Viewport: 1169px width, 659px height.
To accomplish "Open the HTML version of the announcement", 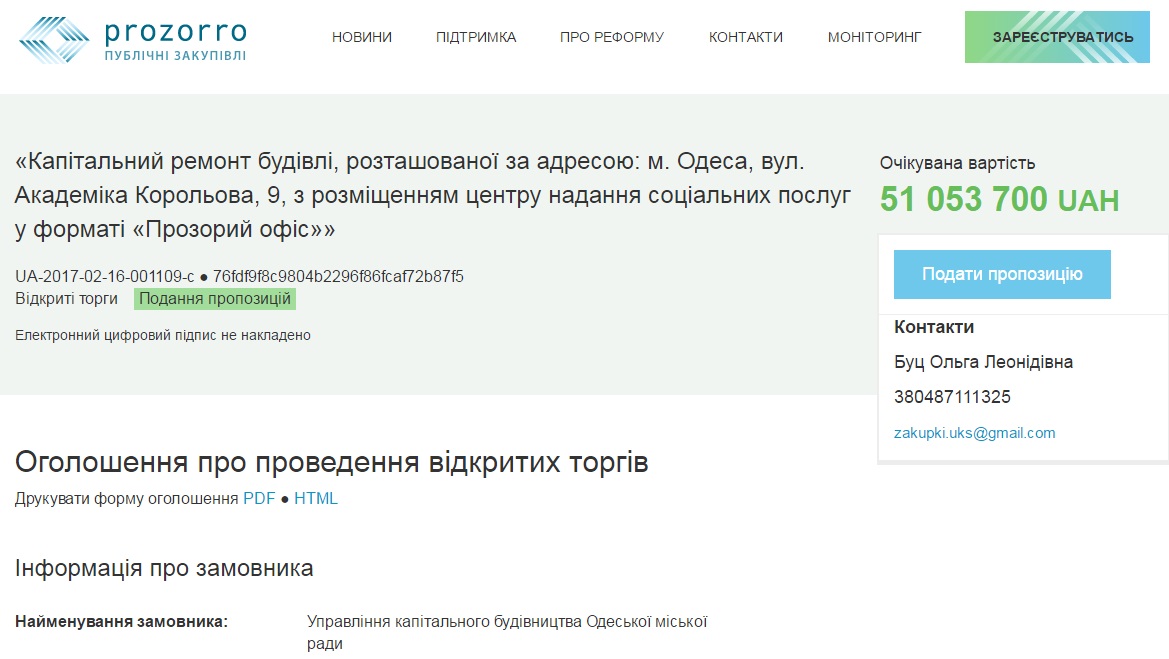I will coord(316,498).
